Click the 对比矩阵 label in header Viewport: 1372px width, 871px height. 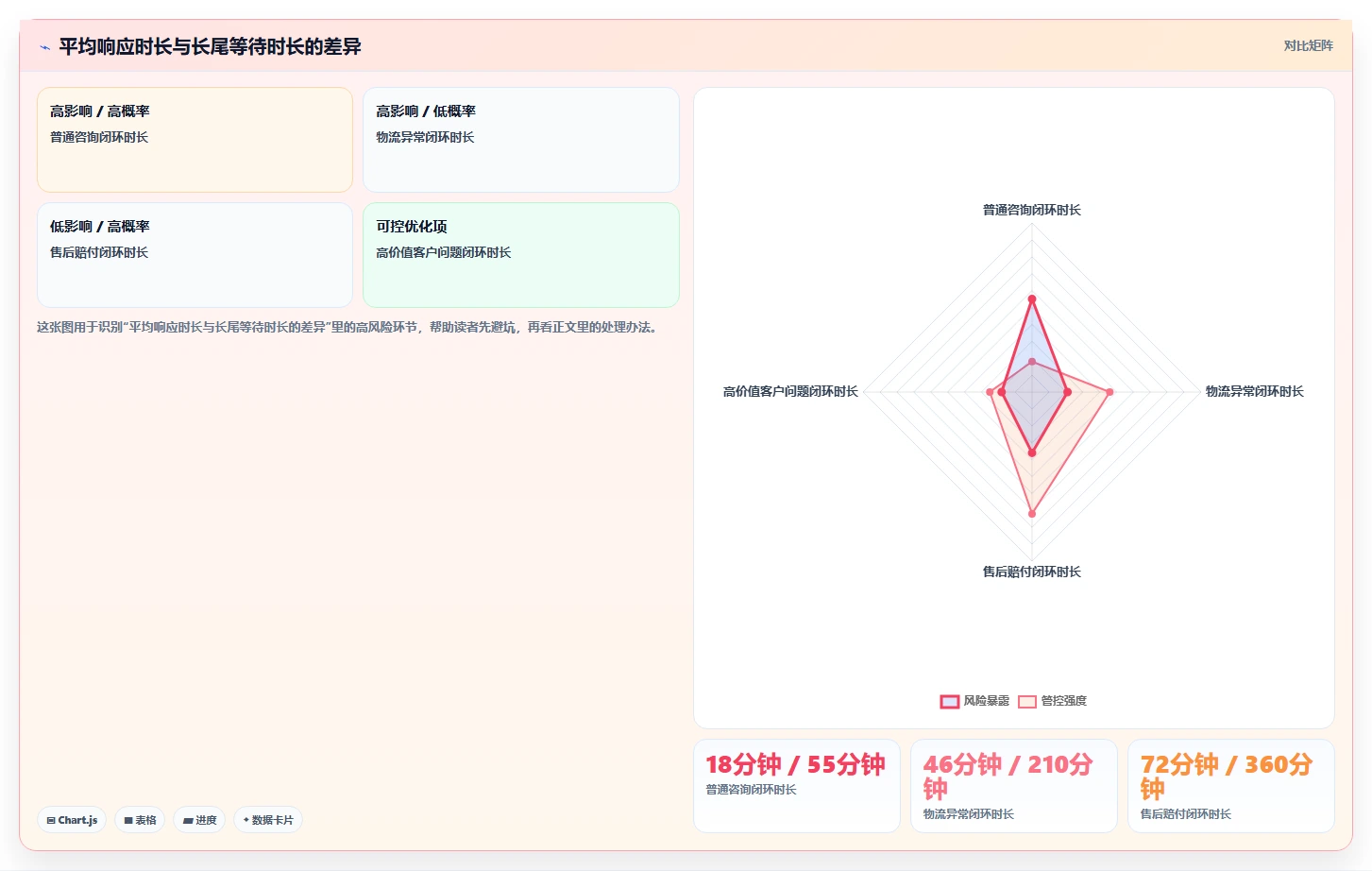tap(1308, 45)
